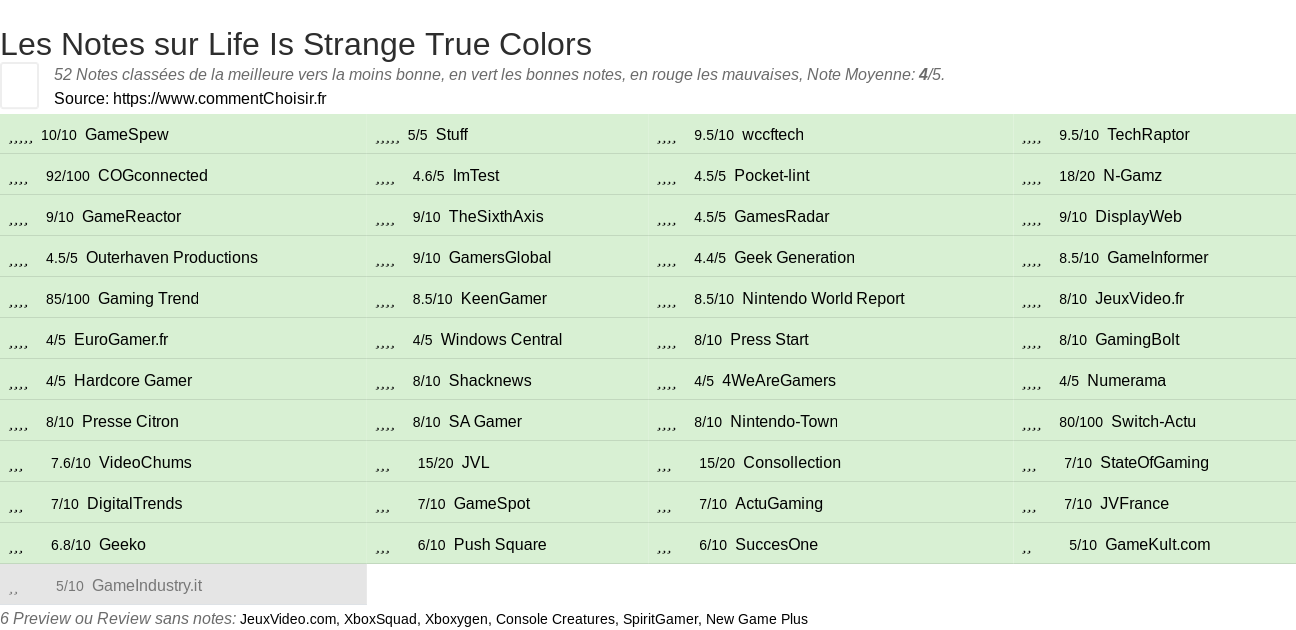Open the XboxSquad preview link
Screen dimensions: 1296x630
380,619
